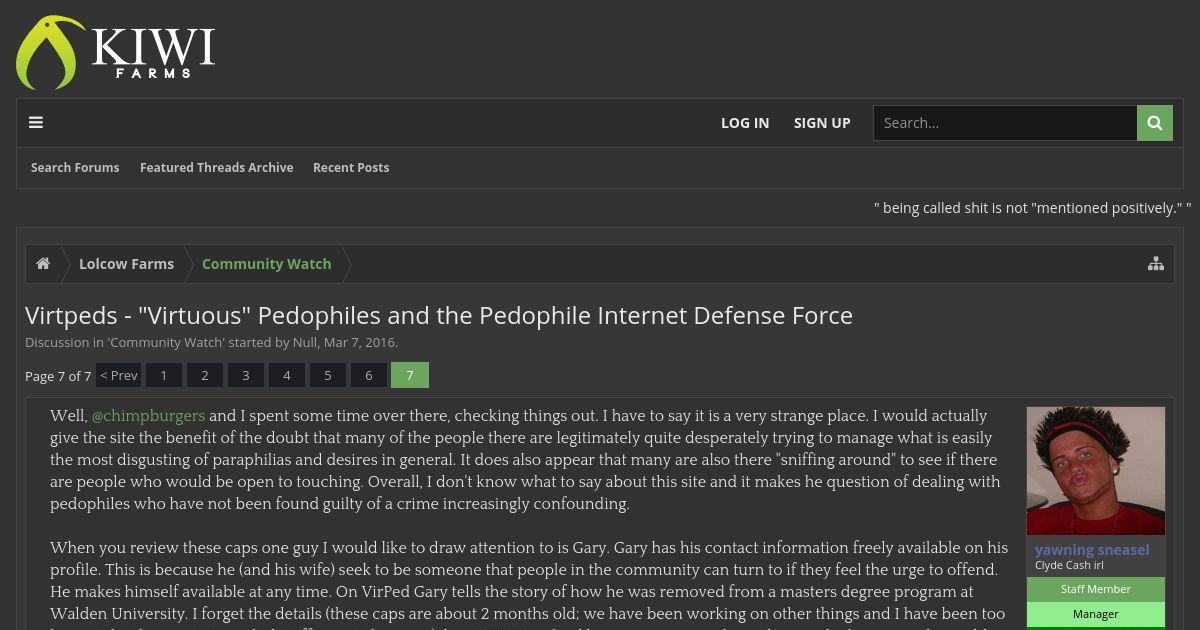Viewport: 1200px width, 630px height.
Task: Click 'Clyde Cash irl' user title
Action: point(1069,565)
